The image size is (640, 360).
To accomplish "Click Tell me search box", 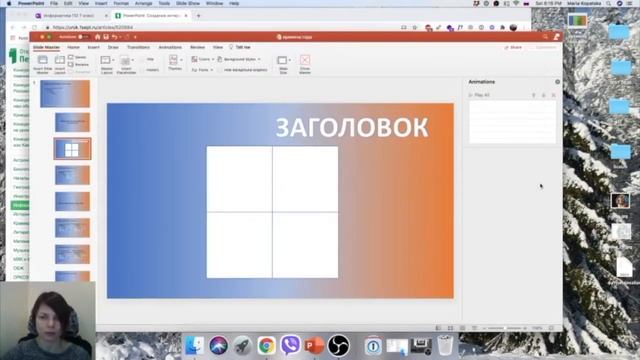I will 240,47.
